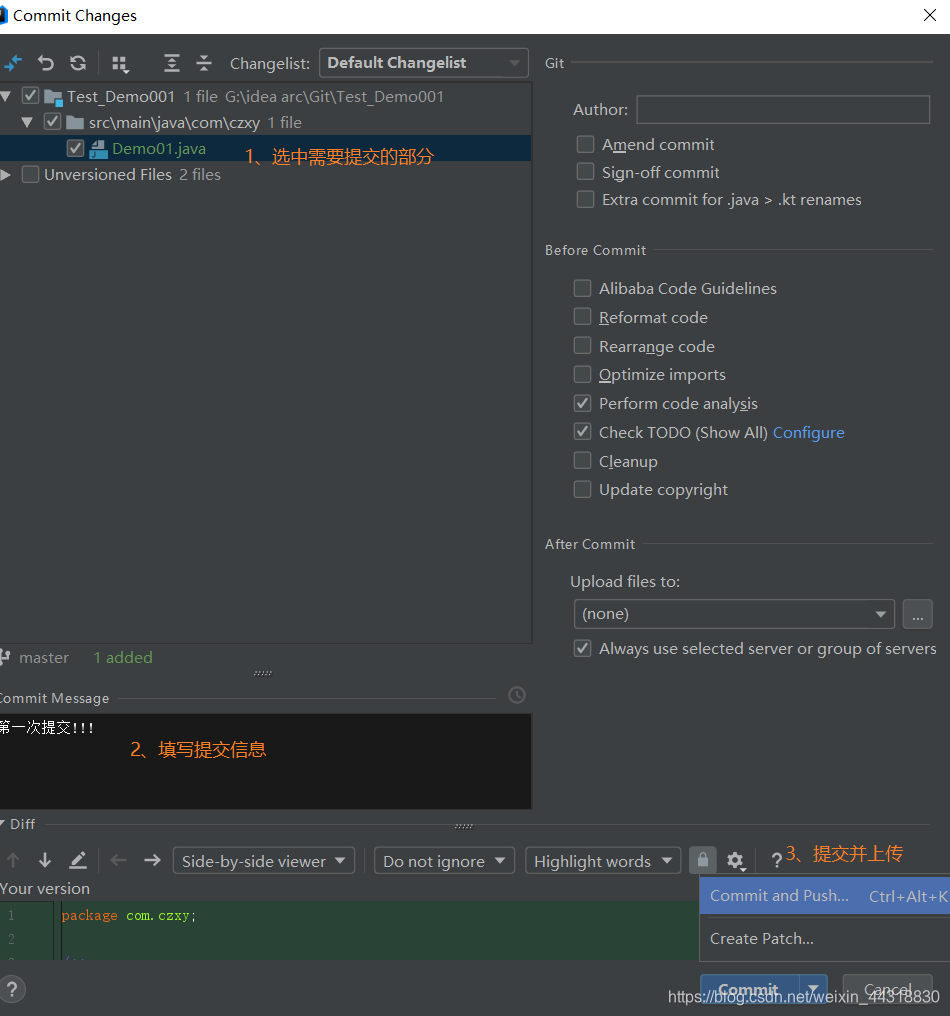The height and width of the screenshot is (1016, 950).
Task: Open the Side-by-side viewer dropdown
Action: (x=264, y=860)
